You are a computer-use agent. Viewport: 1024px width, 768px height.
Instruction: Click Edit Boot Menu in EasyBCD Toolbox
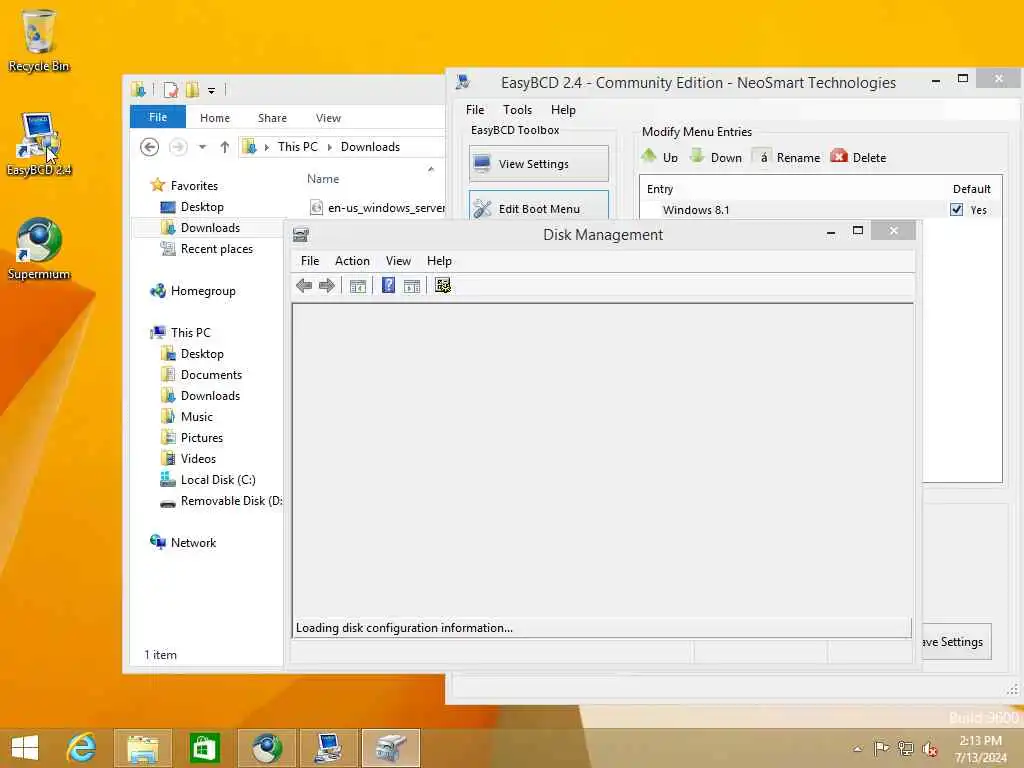[x=539, y=206]
